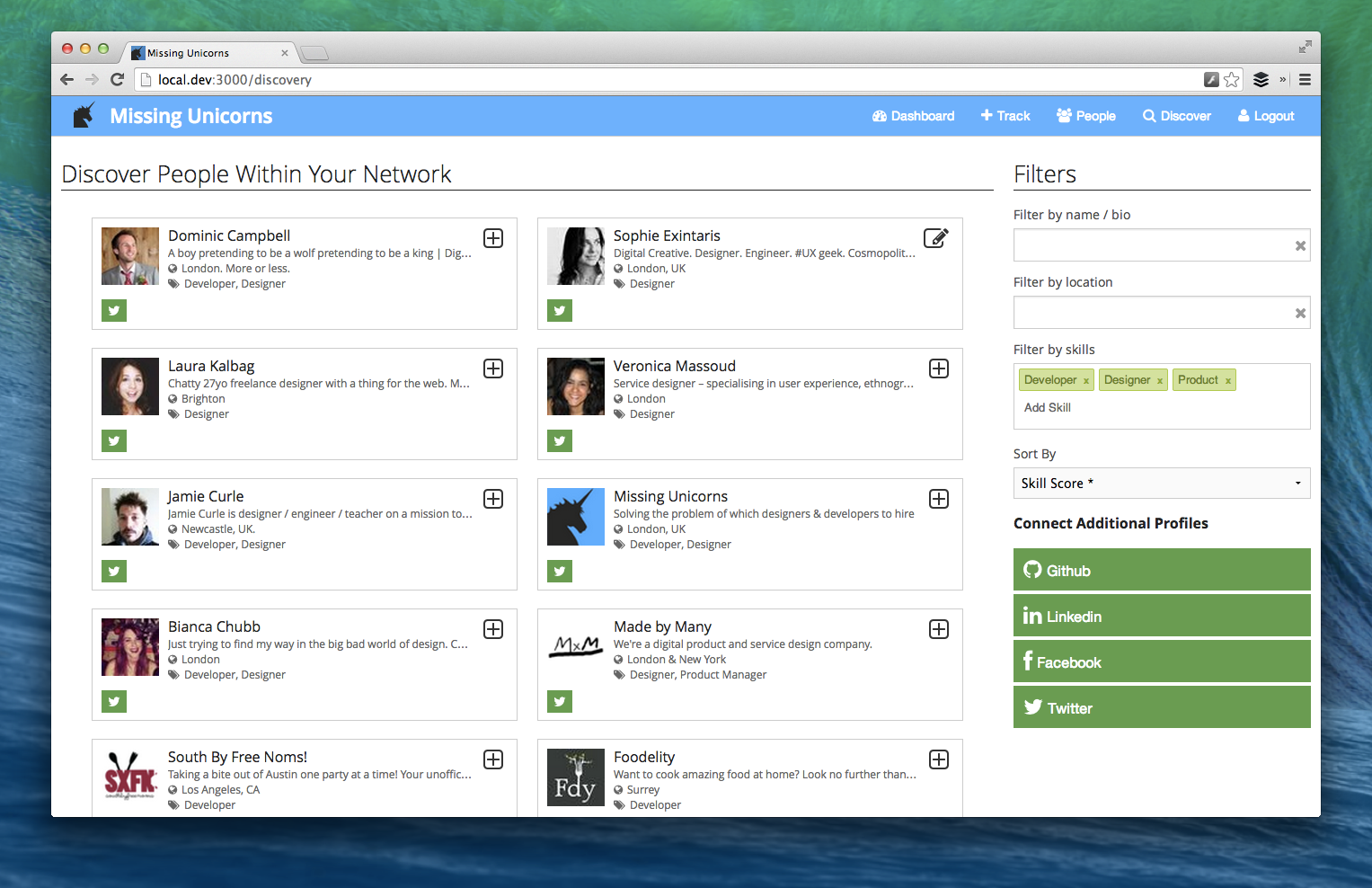Viewport: 1372px width, 888px height.
Task: Click the browser address bar URL
Action: (235, 80)
